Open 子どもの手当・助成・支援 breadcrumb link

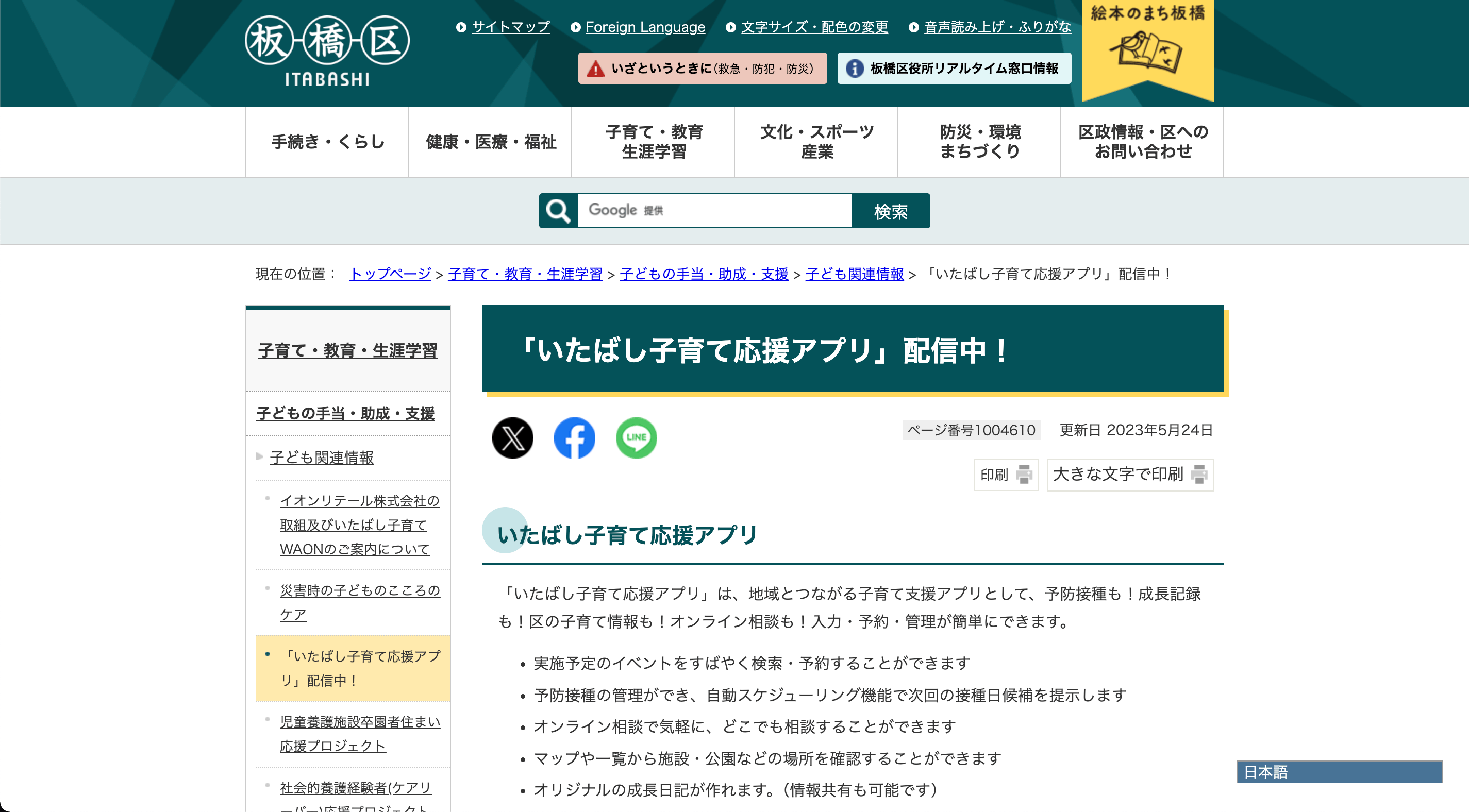point(704,274)
